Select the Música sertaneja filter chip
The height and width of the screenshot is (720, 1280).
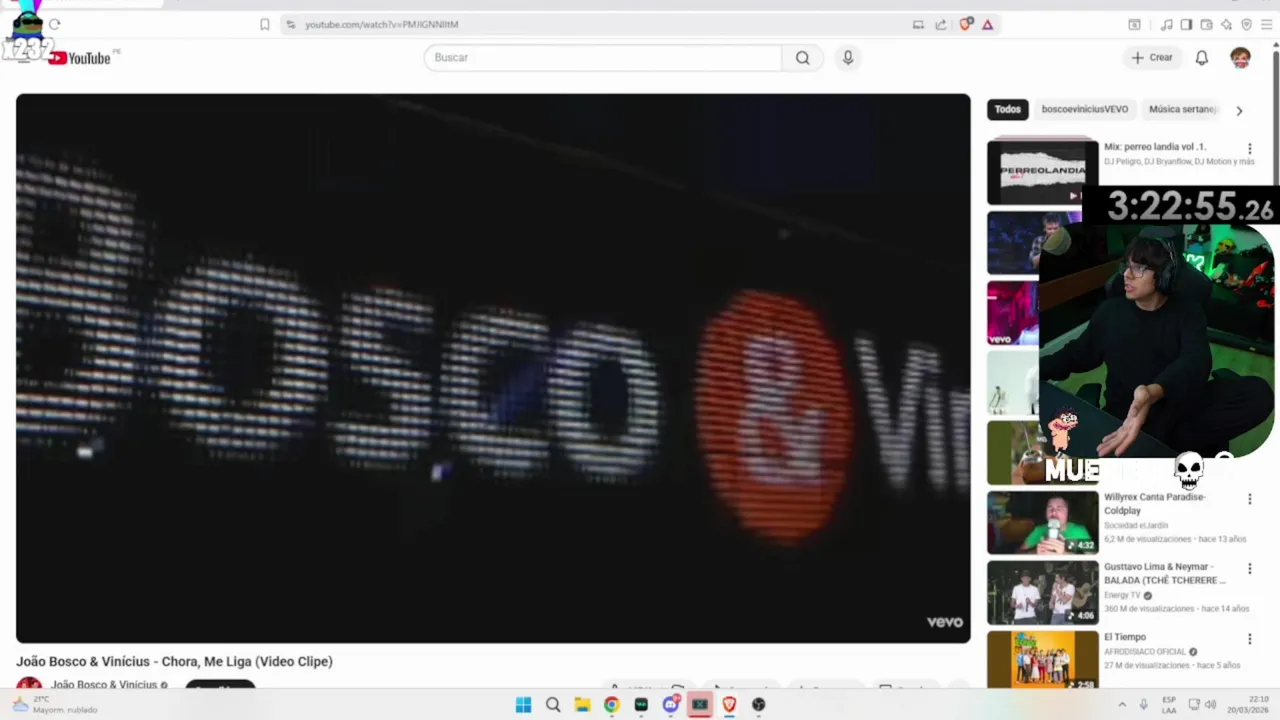tap(1183, 110)
